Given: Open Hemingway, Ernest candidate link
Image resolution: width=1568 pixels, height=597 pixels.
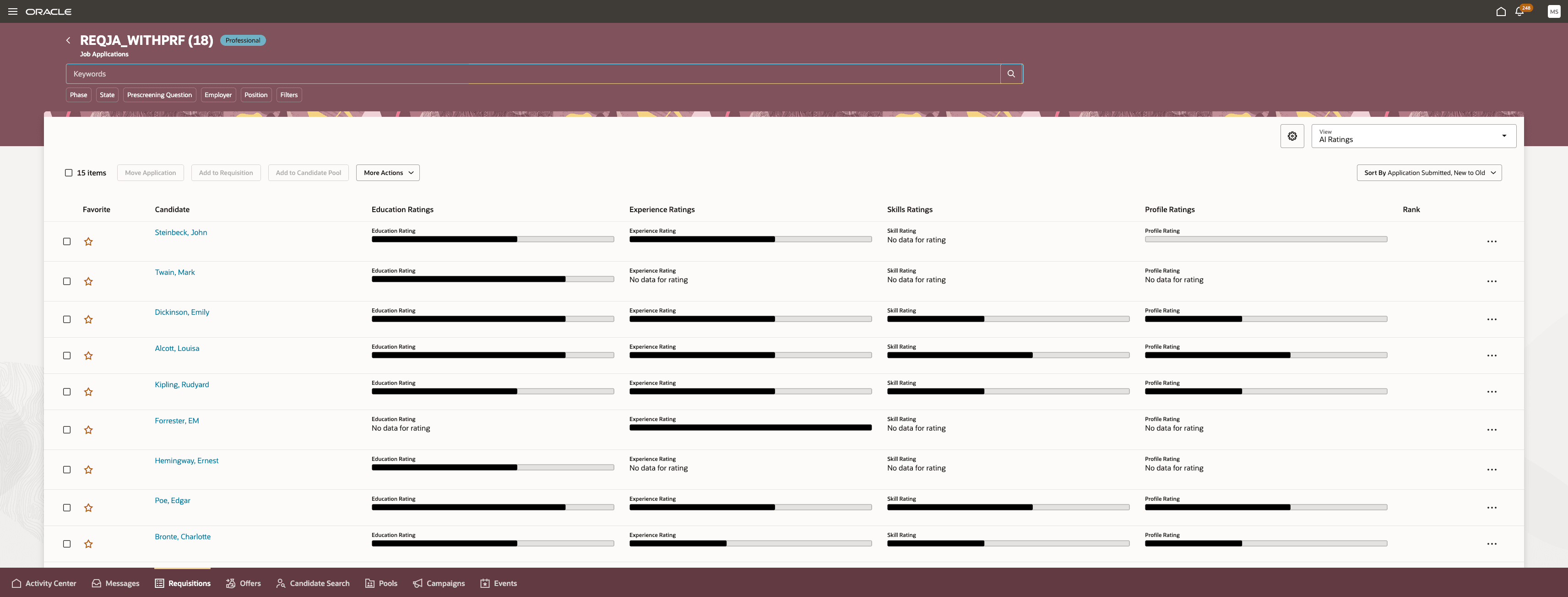Looking at the screenshot, I should (x=186, y=460).
